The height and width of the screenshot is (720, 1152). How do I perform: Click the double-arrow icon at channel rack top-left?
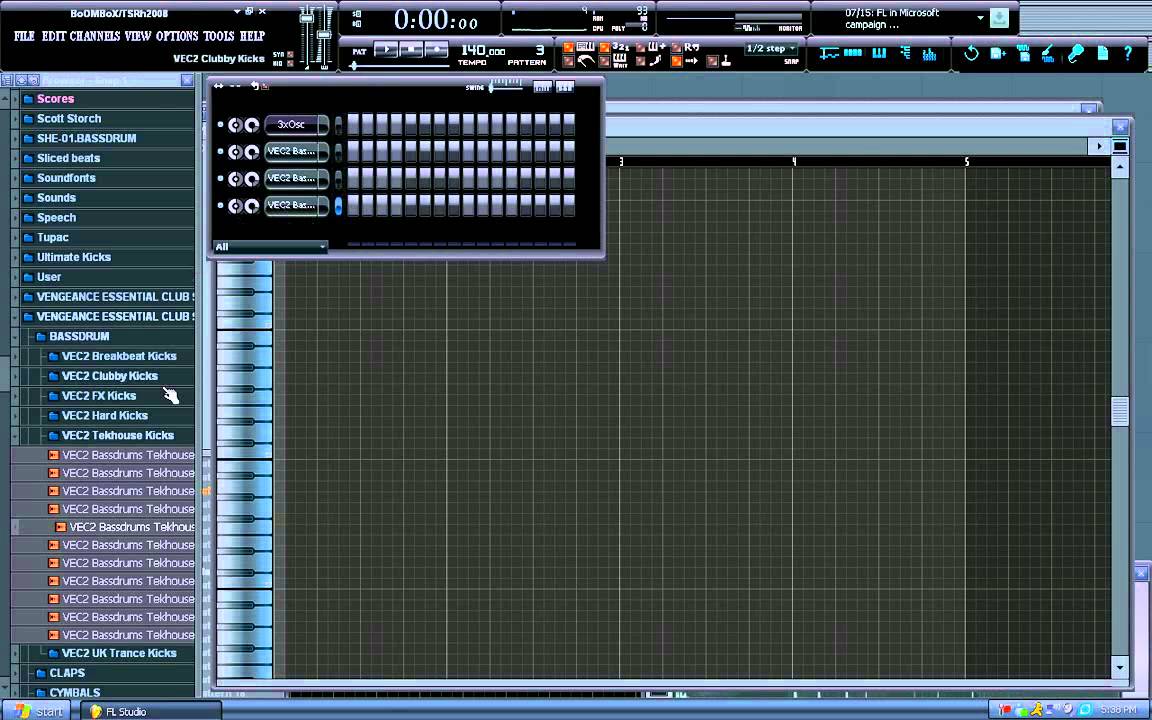coord(218,86)
